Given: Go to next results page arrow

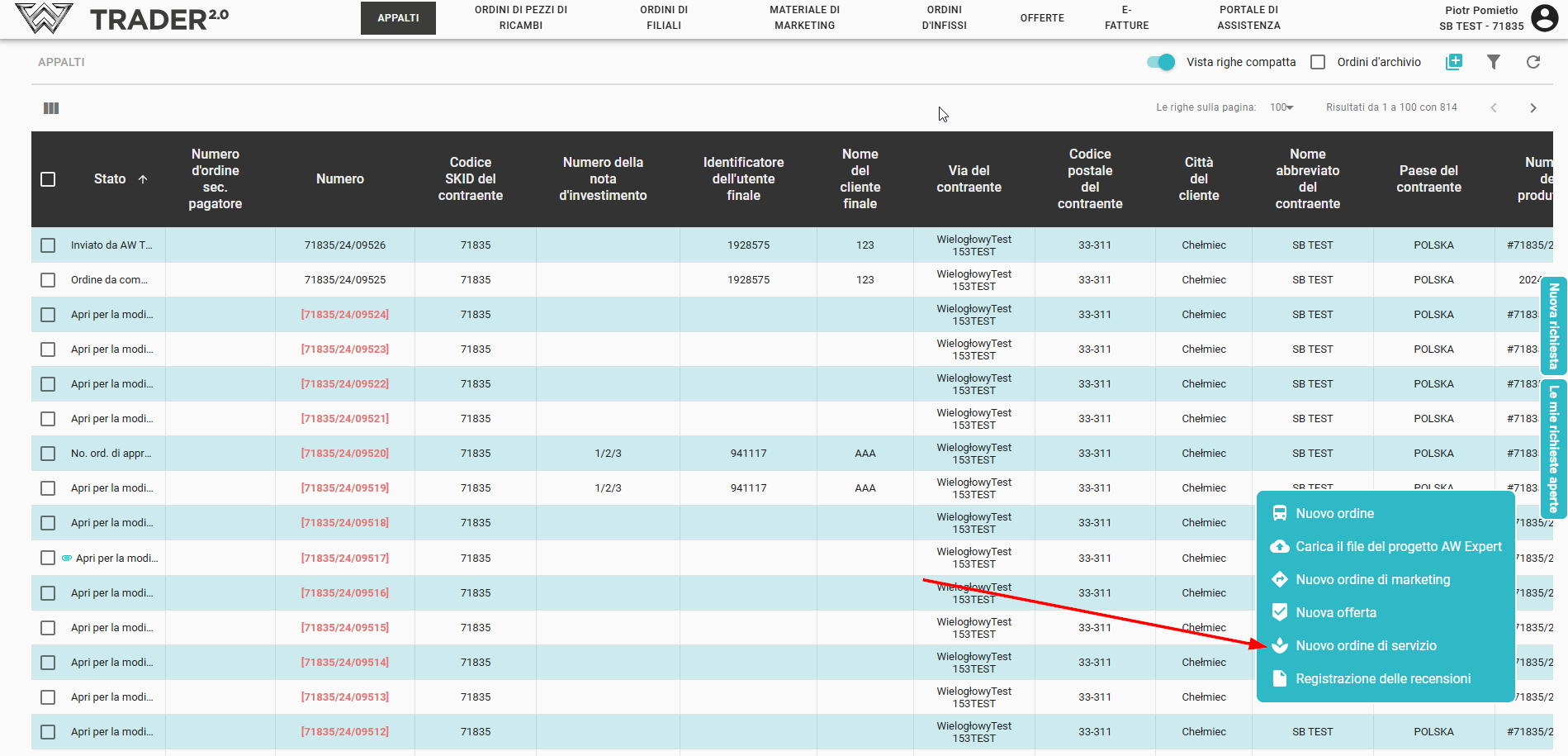Looking at the screenshot, I should coord(1533,108).
